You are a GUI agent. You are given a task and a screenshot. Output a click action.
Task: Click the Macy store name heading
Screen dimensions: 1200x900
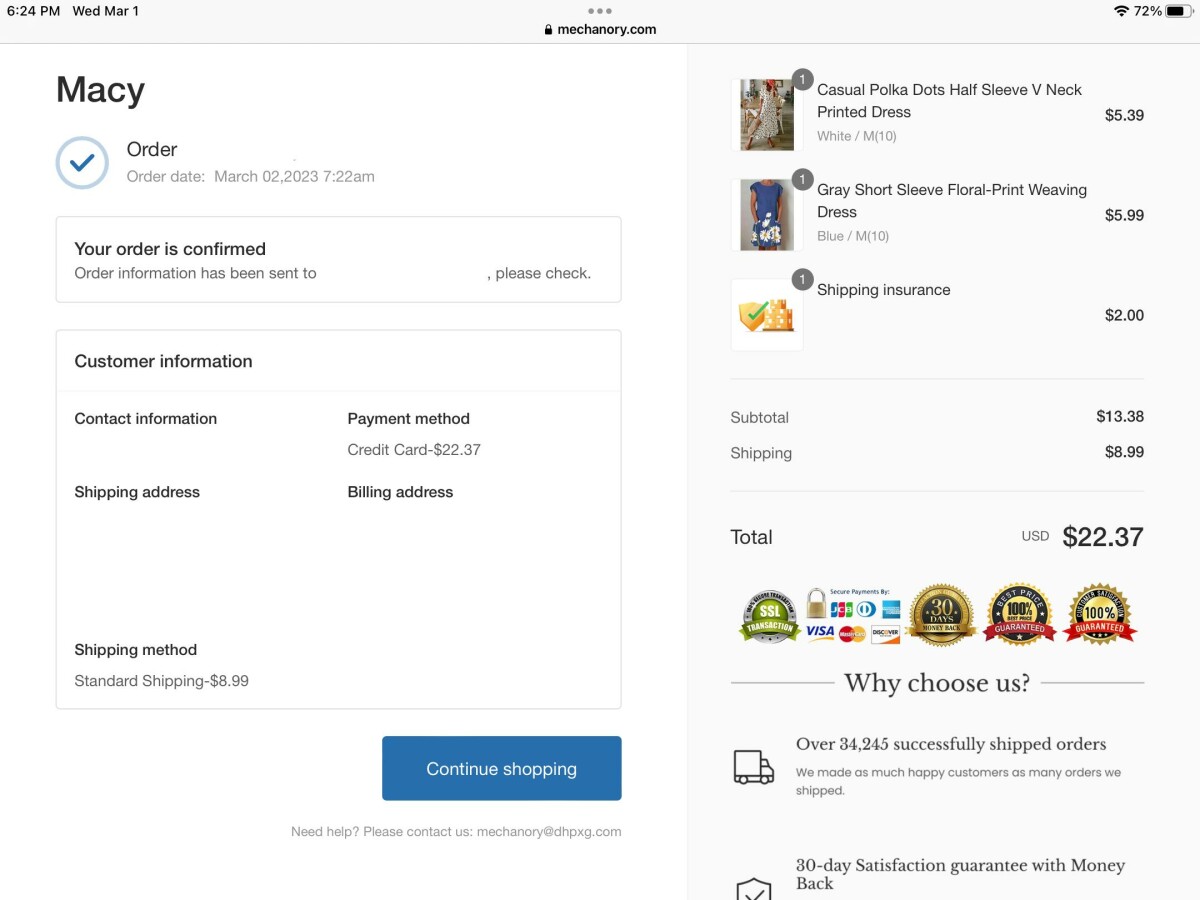tap(100, 90)
